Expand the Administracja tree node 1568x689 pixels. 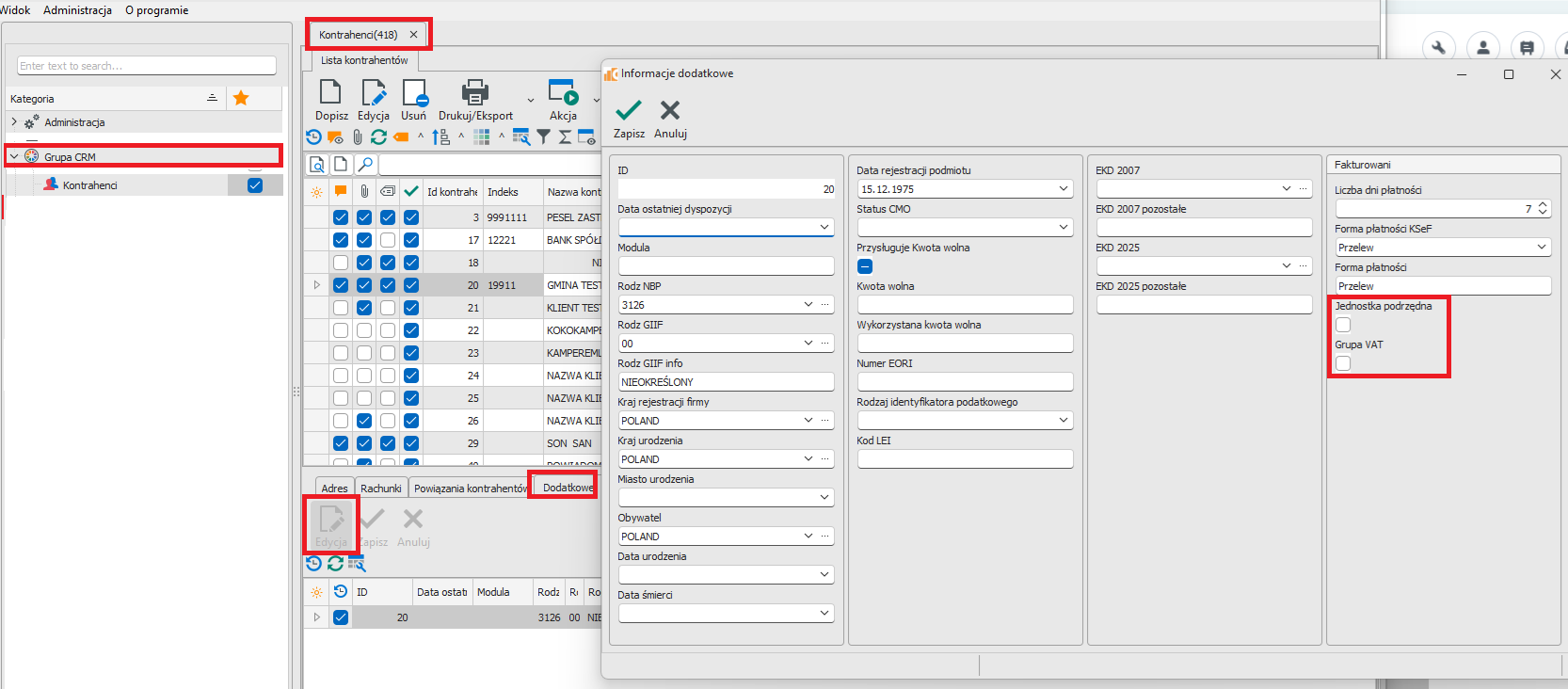tap(14, 122)
